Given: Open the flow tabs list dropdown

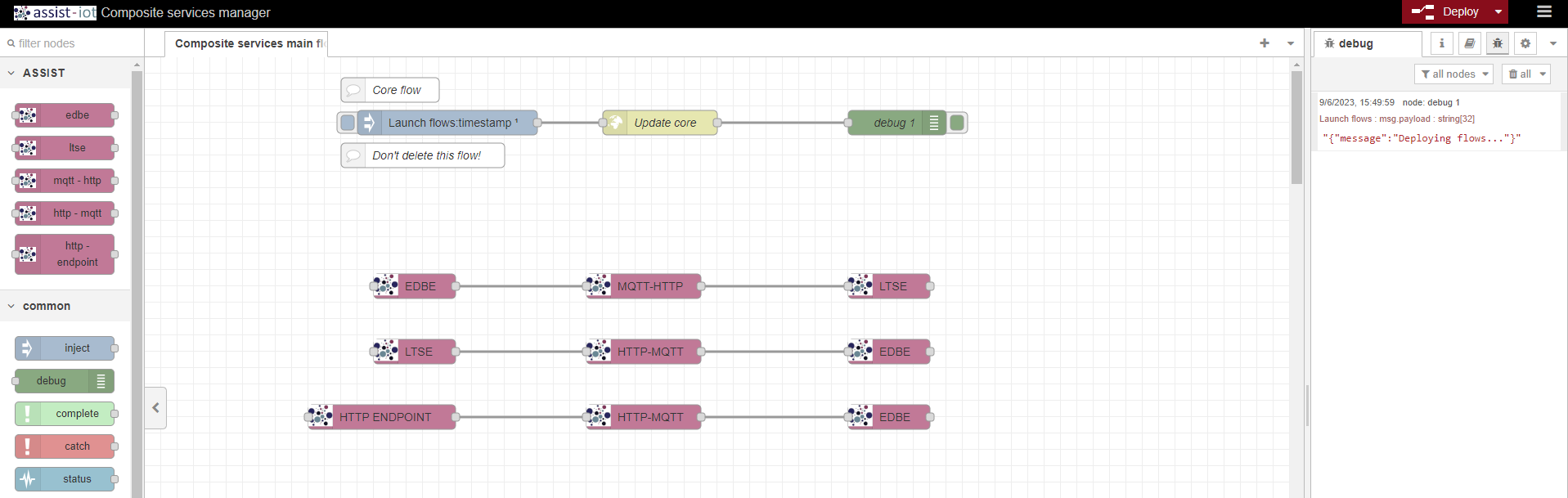Looking at the screenshot, I should pos(1291,43).
